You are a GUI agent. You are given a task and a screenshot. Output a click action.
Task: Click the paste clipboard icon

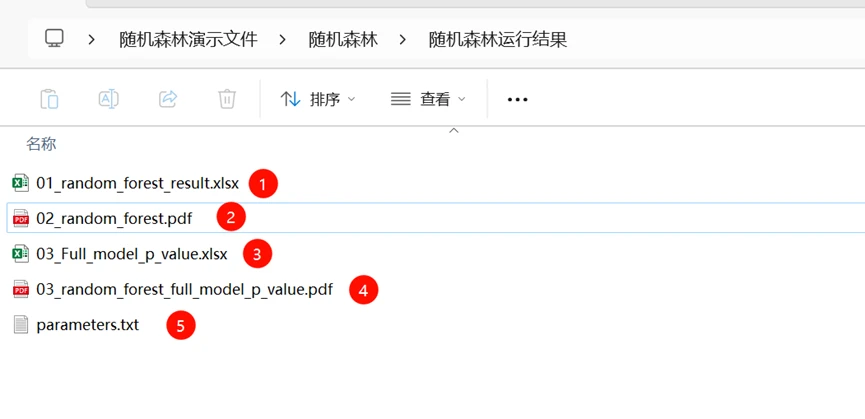click(49, 99)
